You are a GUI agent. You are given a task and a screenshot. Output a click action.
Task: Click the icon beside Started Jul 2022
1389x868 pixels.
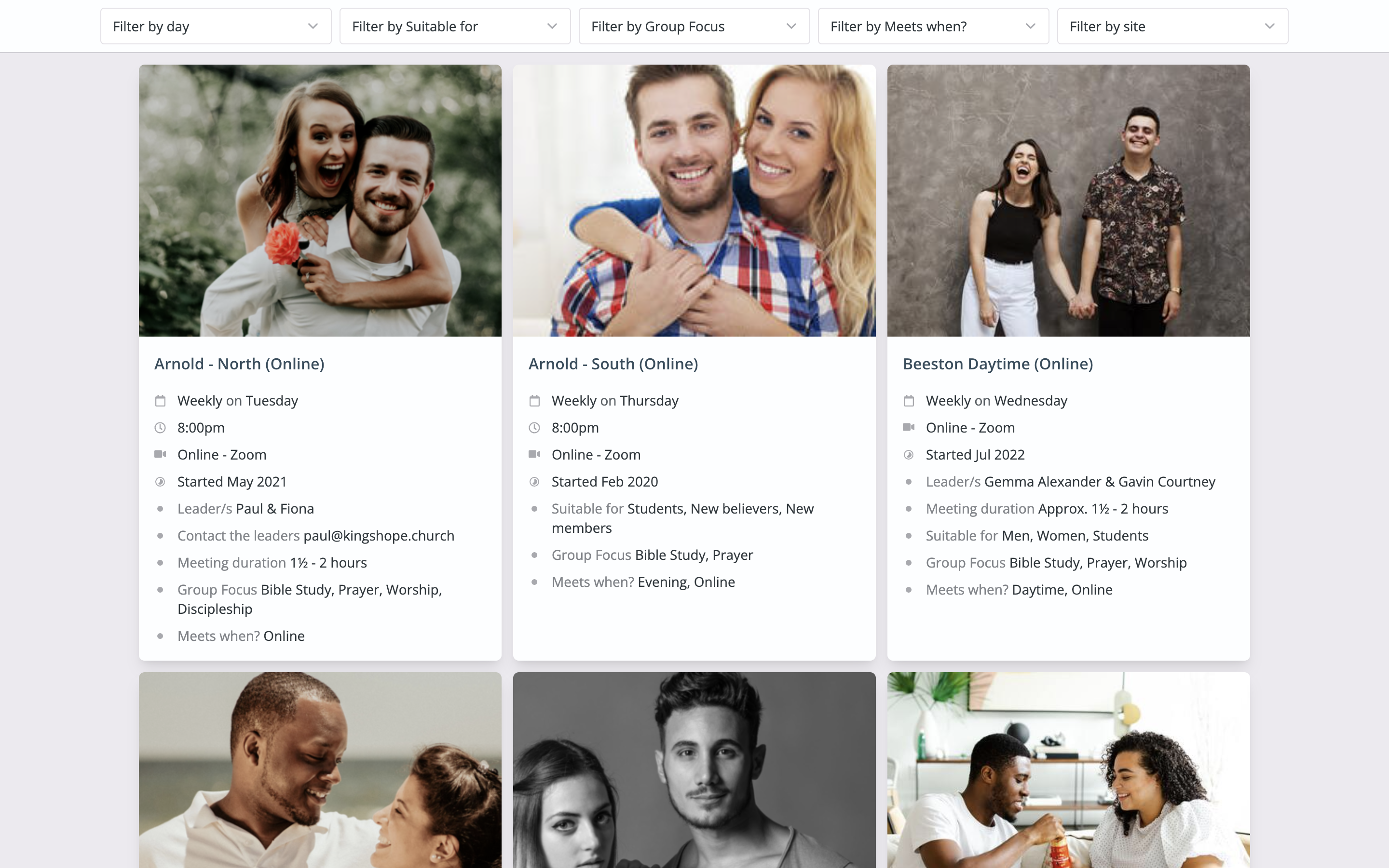coord(909,455)
